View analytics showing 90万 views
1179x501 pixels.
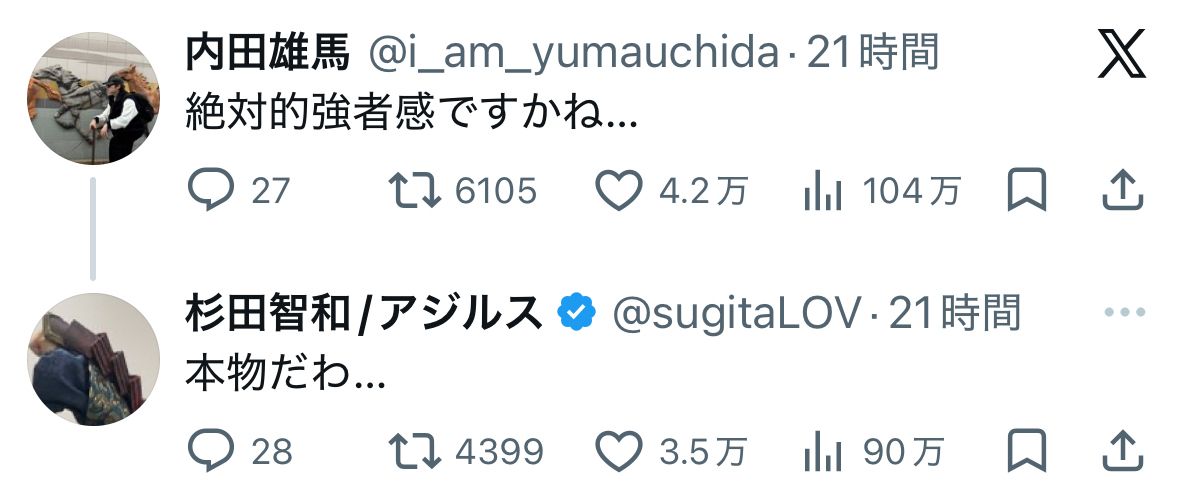pos(823,452)
